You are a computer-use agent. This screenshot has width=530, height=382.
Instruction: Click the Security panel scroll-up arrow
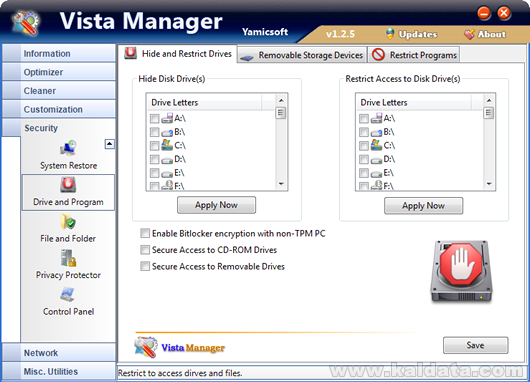pyautogui.click(x=110, y=144)
